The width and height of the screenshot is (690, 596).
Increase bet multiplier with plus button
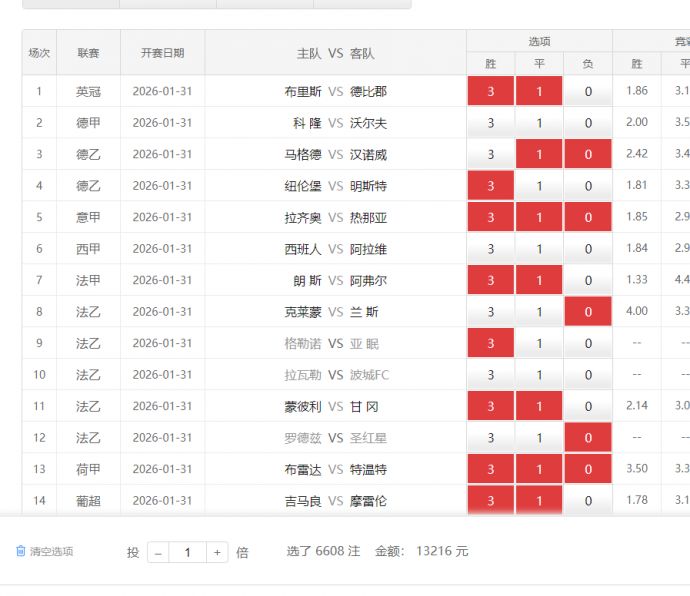pos(217,552)
